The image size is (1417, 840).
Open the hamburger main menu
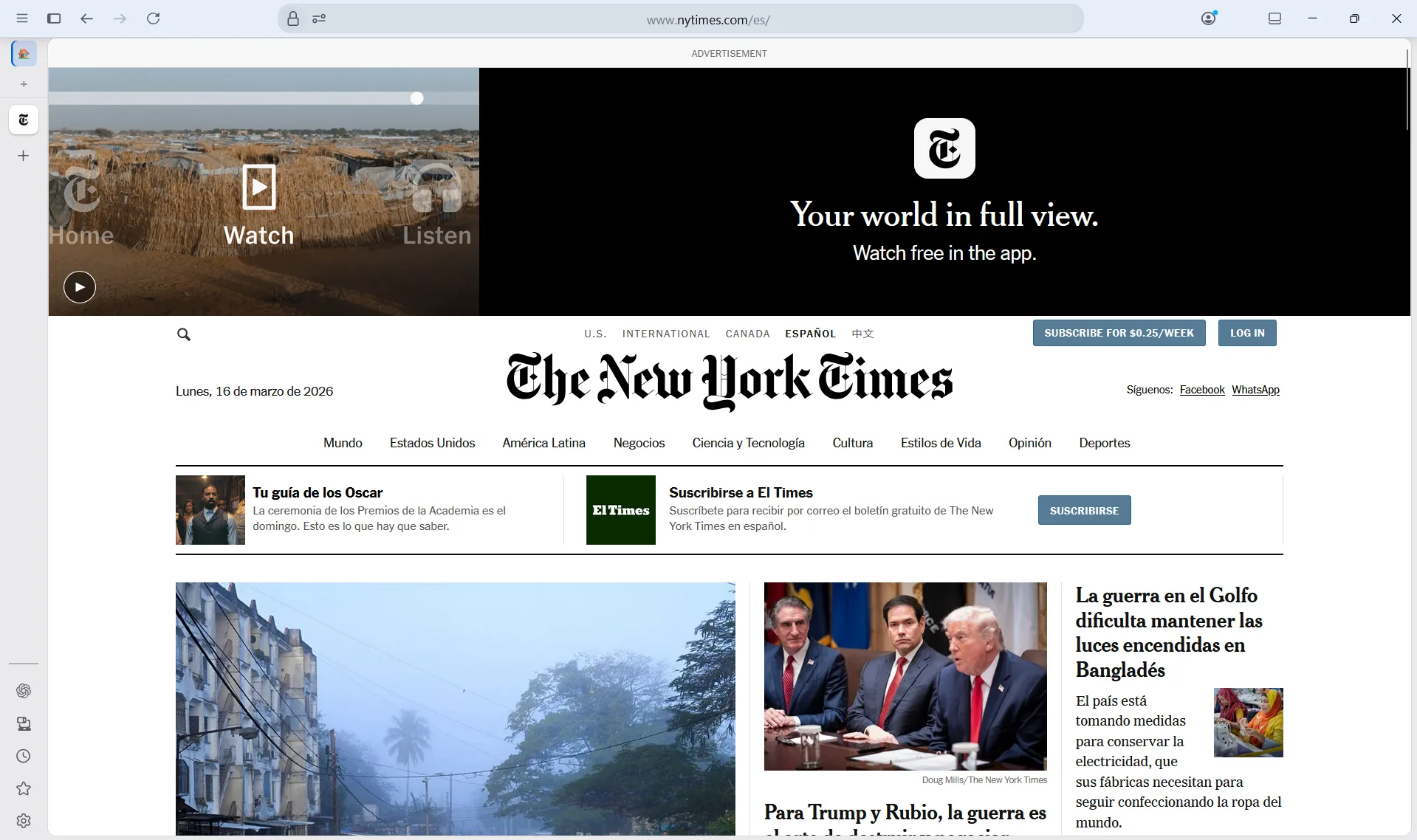click(x=22, y=18)
